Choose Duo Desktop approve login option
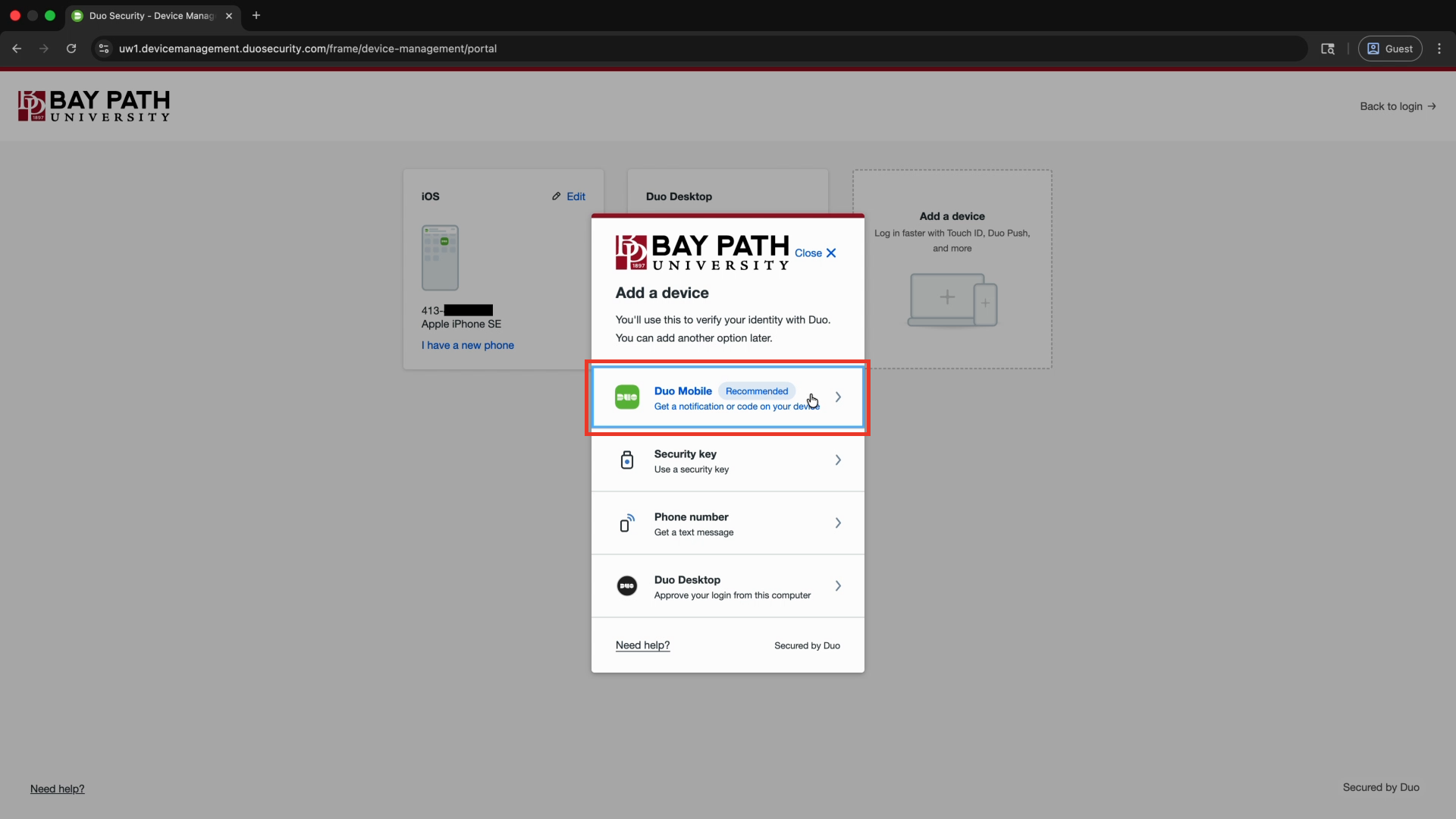This screenshot has width=1456, height=819. tap(728, 586)
